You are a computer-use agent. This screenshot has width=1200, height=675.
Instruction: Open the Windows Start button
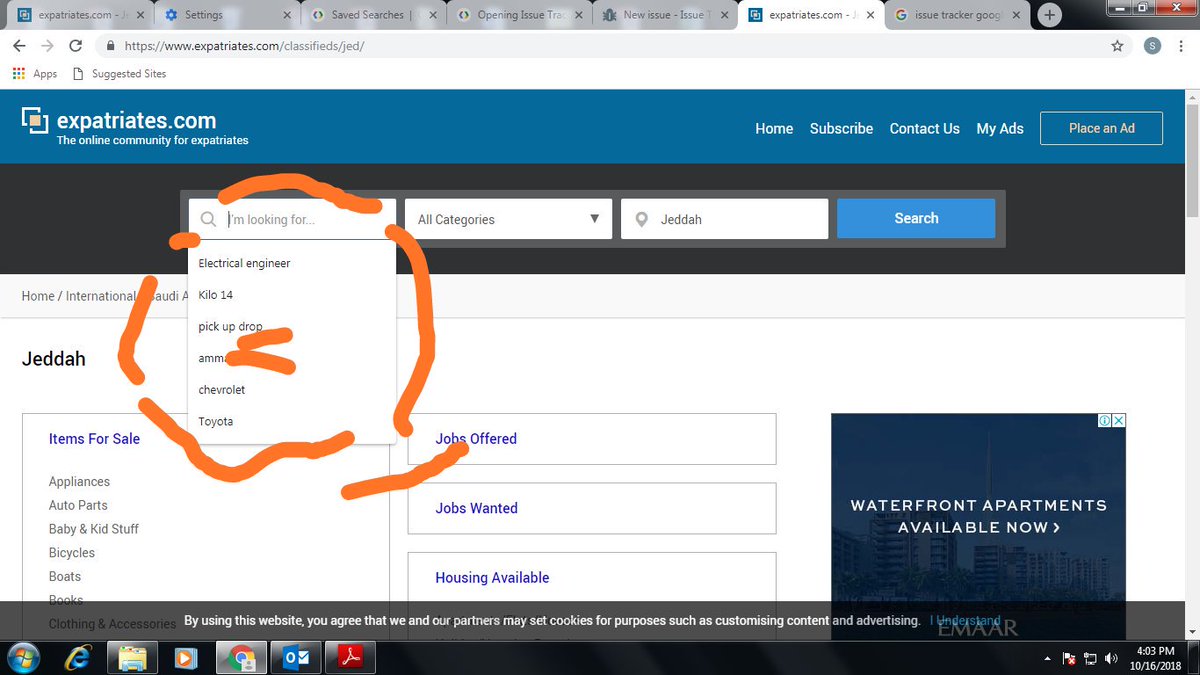click(21, 658)
